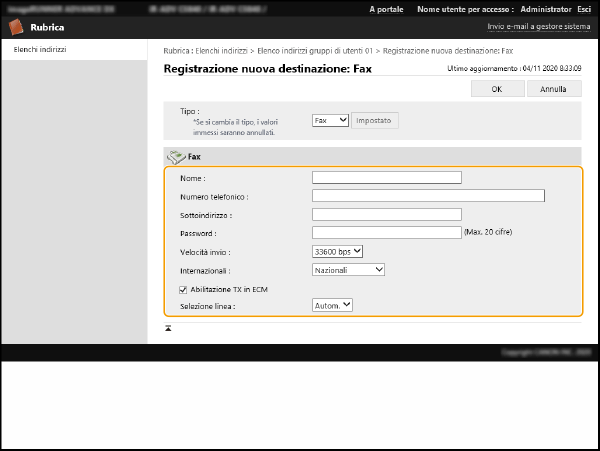Viewport: 600px width, 451px height.
Task: Select Elenchi indirizzi in the sidebar
Action: [40, 49]
